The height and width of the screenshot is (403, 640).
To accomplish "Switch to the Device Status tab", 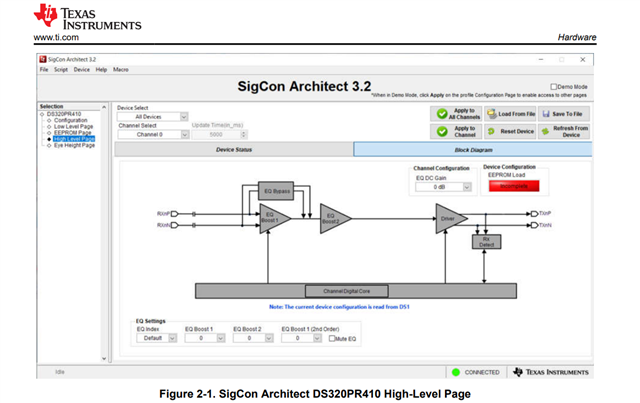I will (x=234, y=149).
